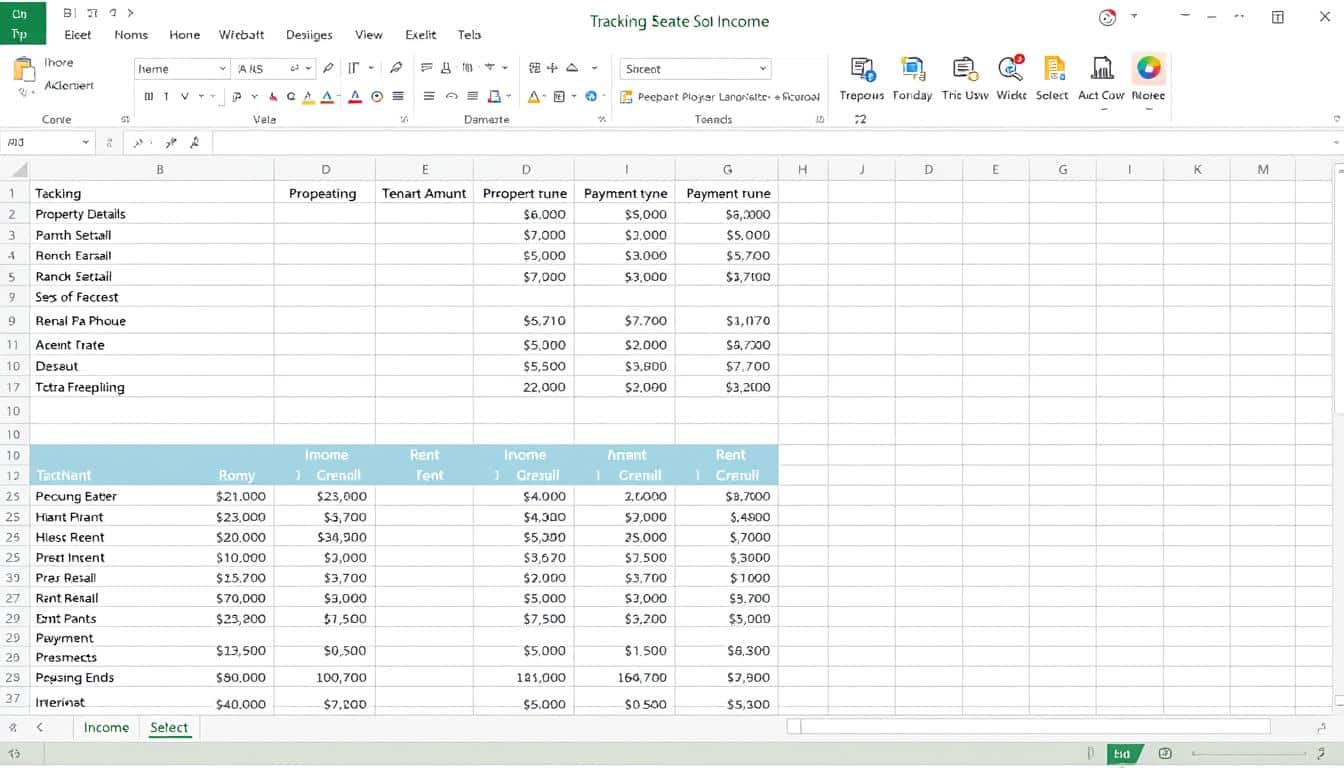
Task: Click the previous sheet arrow button
Action: click(40, 727)
